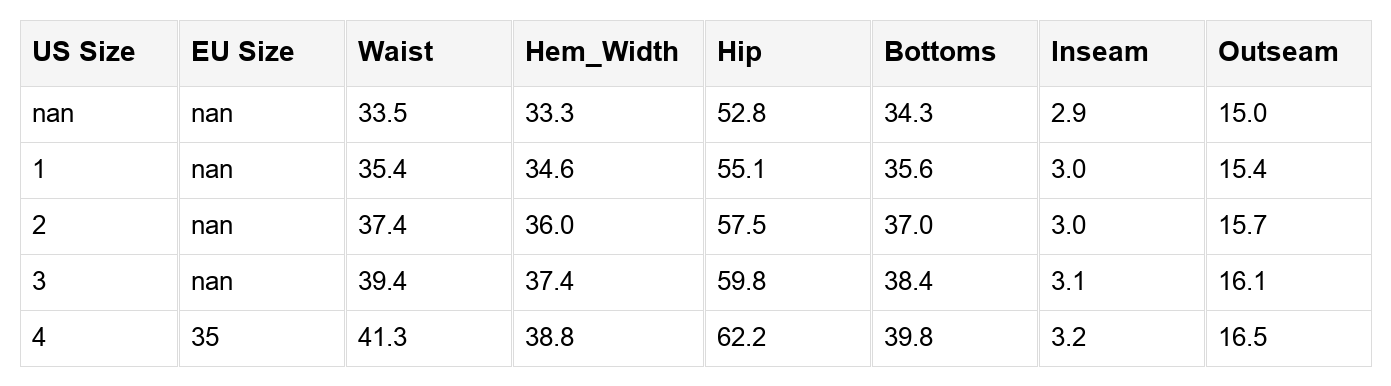Select Bottoms cell with value 38.4
This screenshot has height=386, width=1391.
[x=955, y=282]
